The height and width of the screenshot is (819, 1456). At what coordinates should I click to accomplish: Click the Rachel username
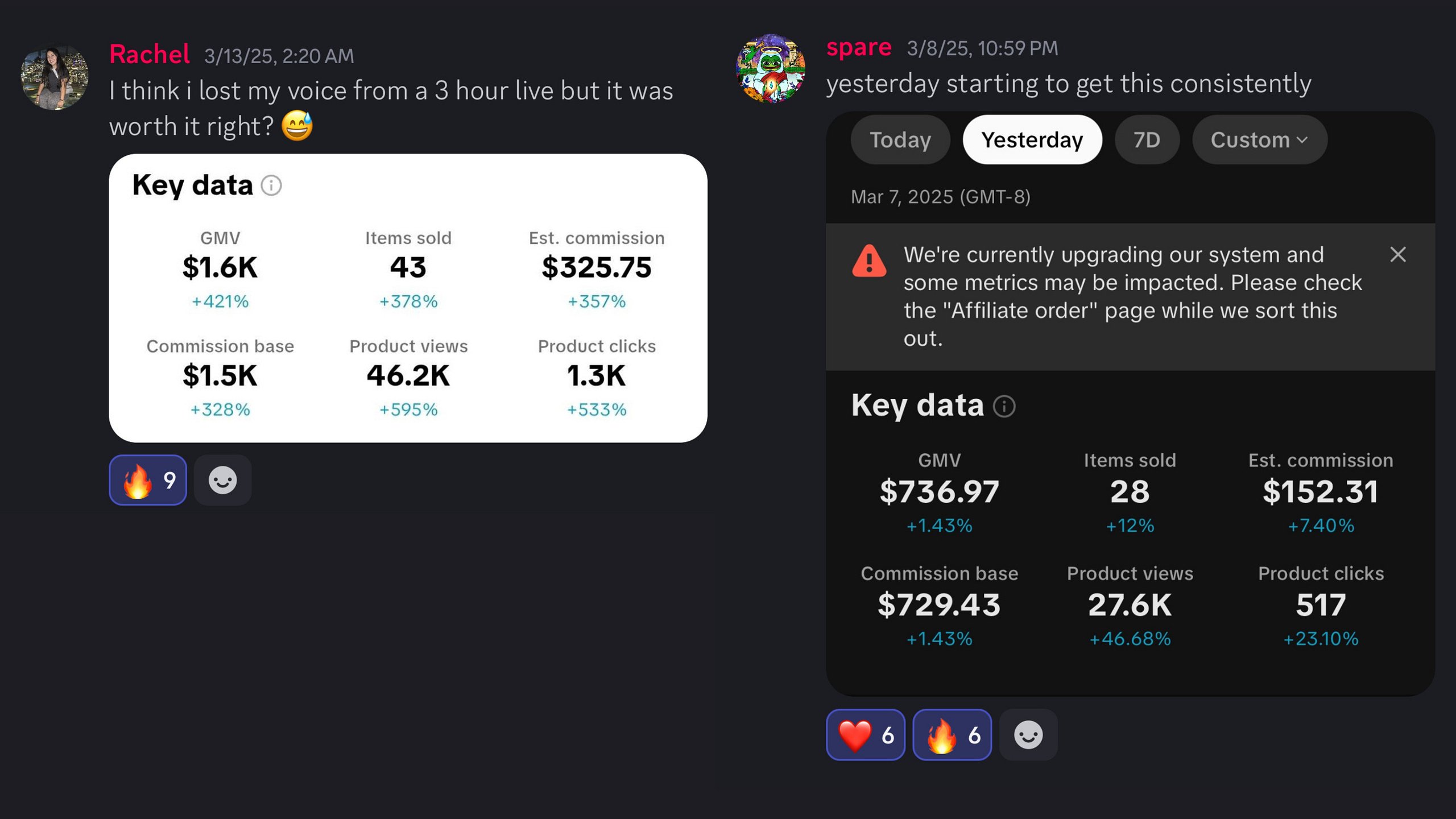tap(149, 55)
